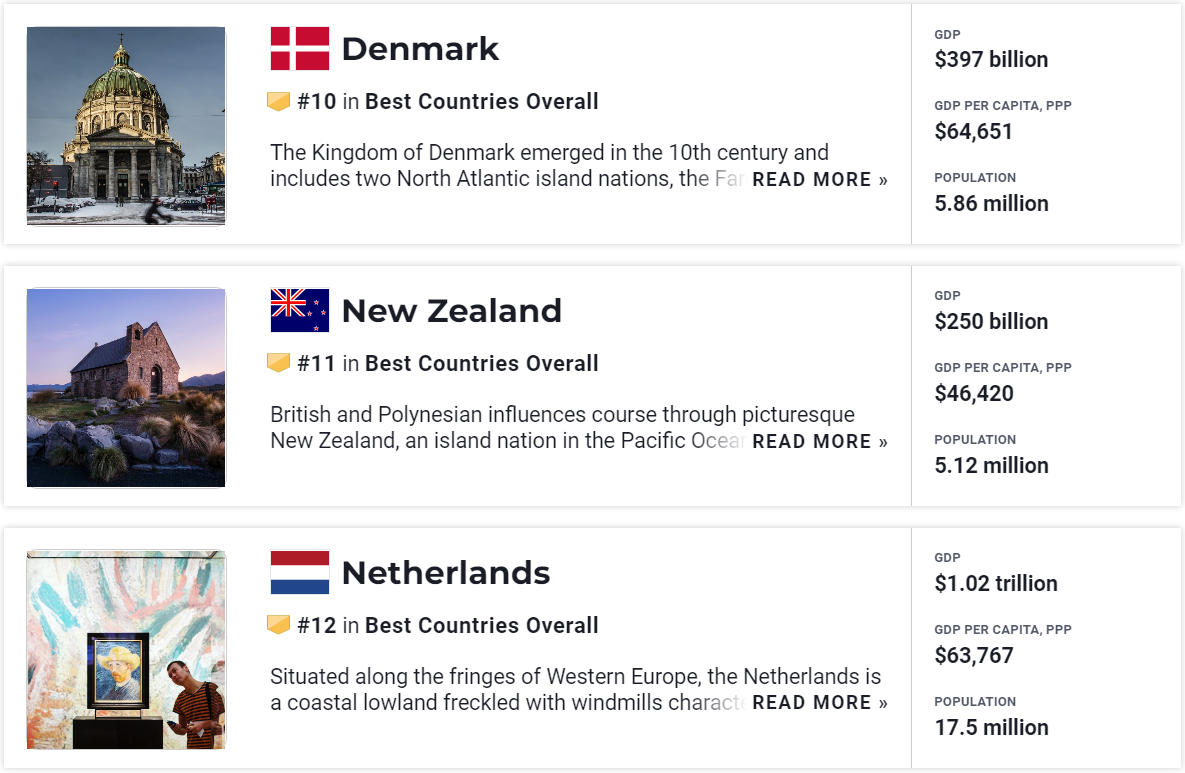This screenshot has width=1185, height=773.
Task: Select Denmark's #10 in Best Countries Overall link
Action: pos(448,101)
